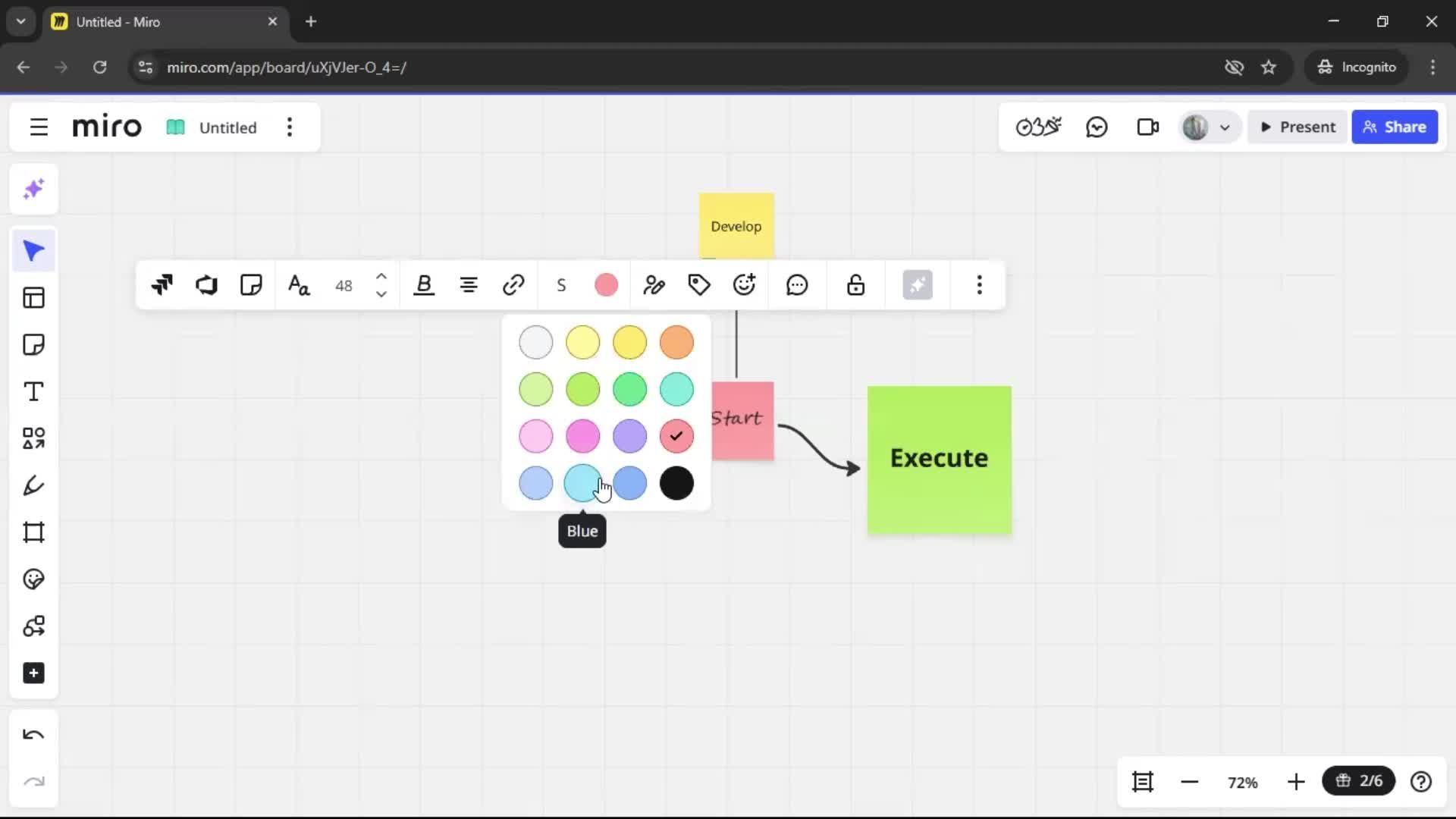
Task: Reload the Miro page
Action: pos(99,67)
